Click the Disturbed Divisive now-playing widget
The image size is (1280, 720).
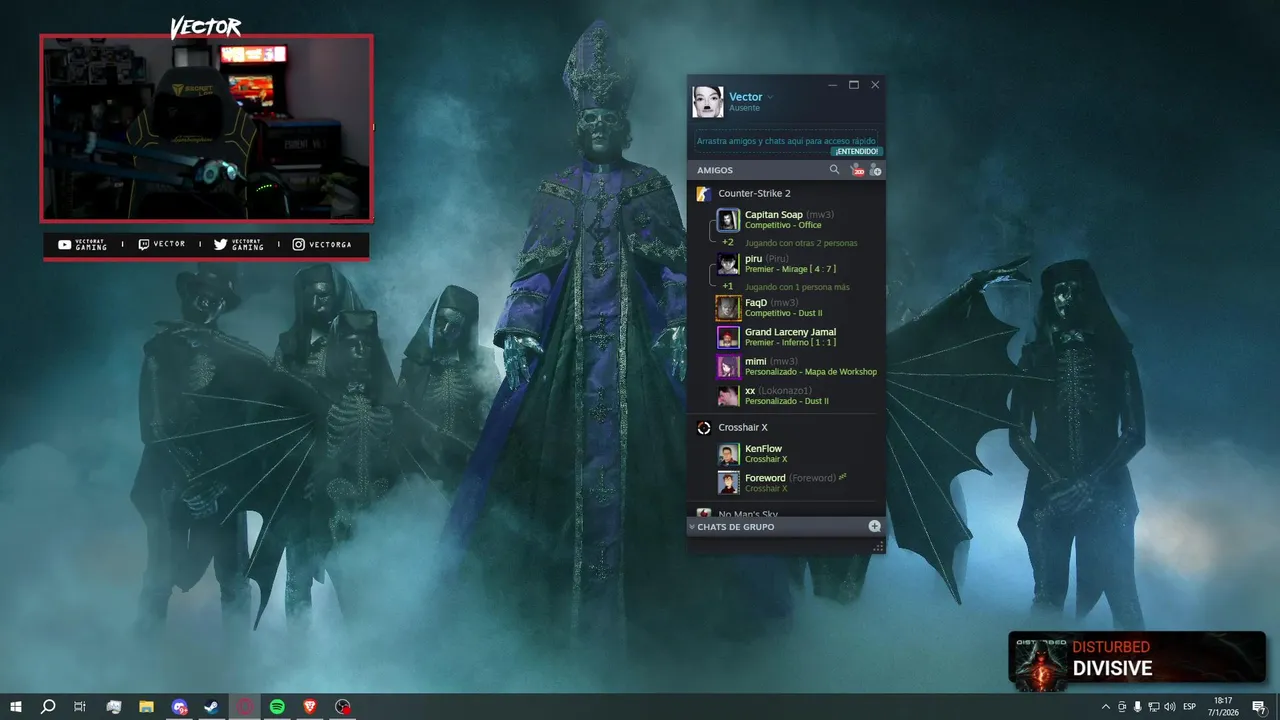point(1137,659)
